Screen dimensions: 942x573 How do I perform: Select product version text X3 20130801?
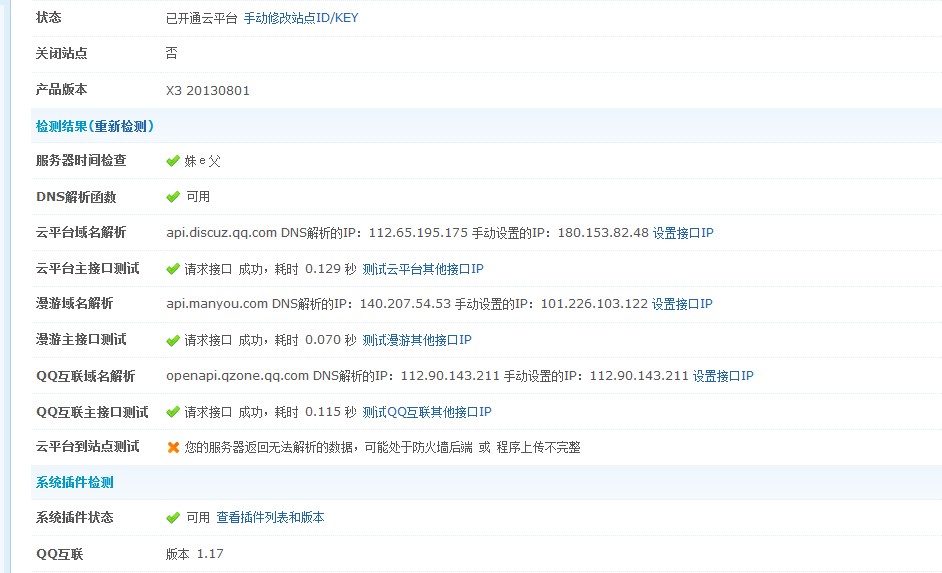click(x=208, y=91)
